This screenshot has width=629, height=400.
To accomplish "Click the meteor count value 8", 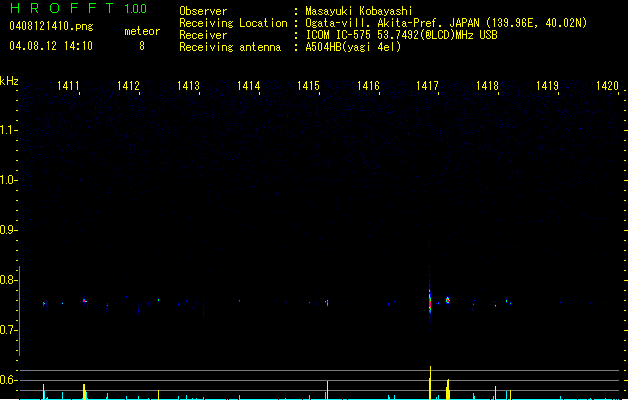I will (x=142, y=46).
